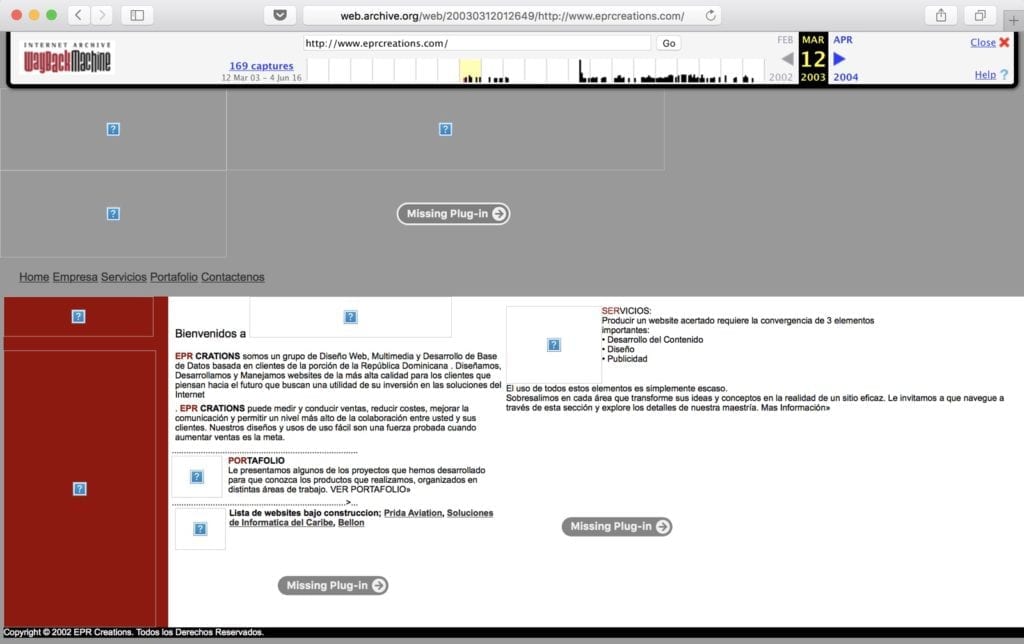Click the missing image beside SERVICIOS
Screen dimensions: 1024x644
[x=554, y=345]
